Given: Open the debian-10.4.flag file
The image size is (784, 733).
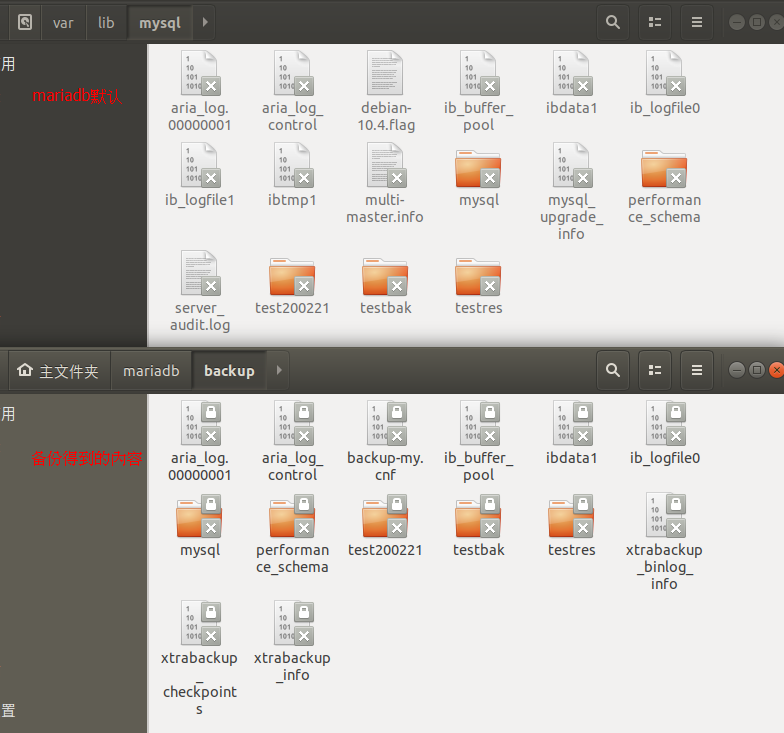Looking at the screenshot, I should click(385, 73).
